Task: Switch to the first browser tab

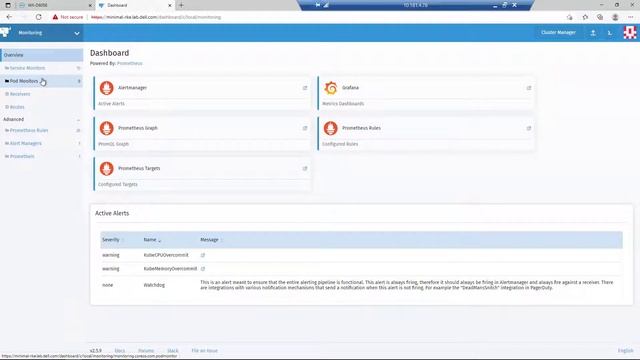Action: pos(55,5)
